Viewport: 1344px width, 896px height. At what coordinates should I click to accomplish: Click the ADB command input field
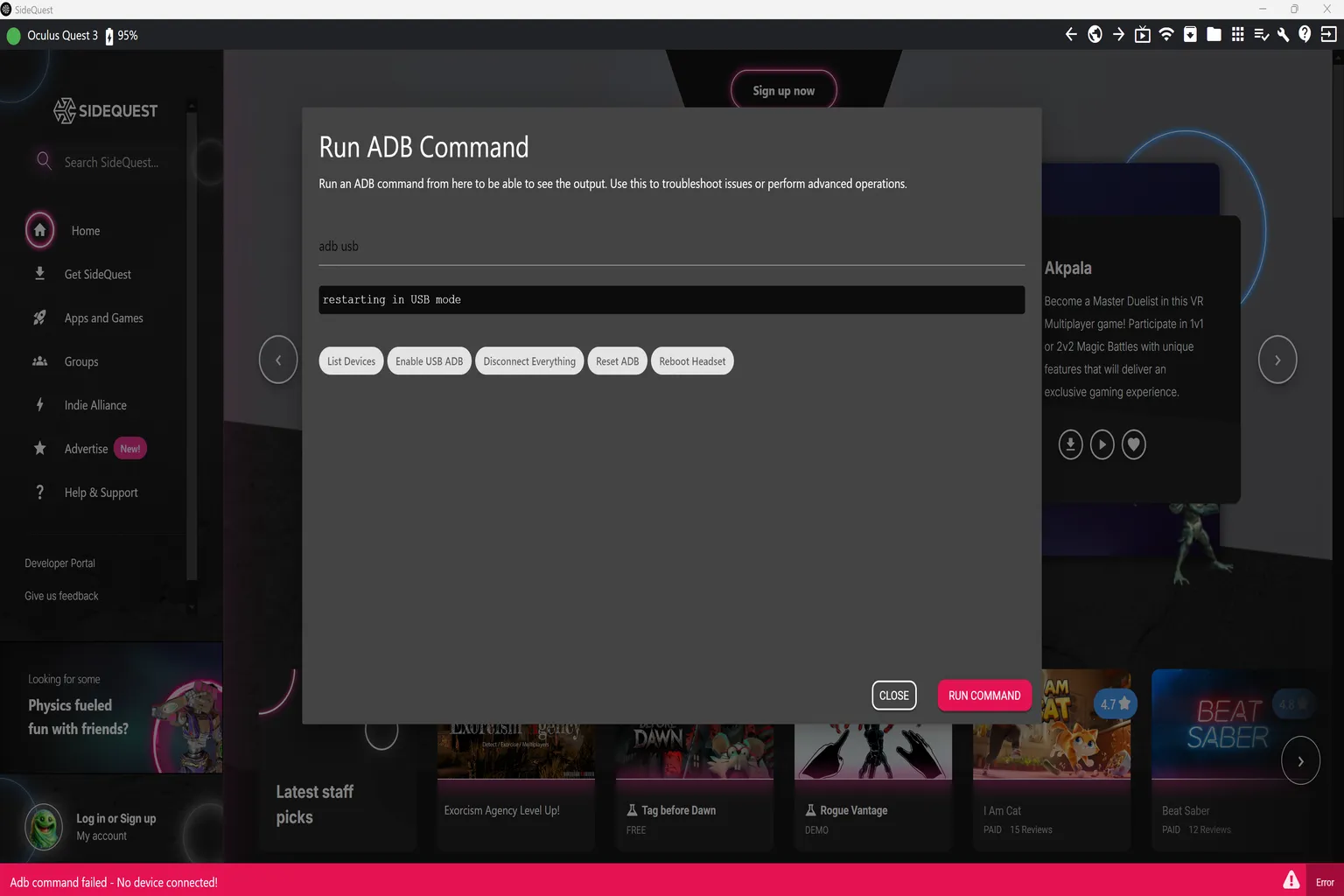pyautogui.click(x=671, y=247)
